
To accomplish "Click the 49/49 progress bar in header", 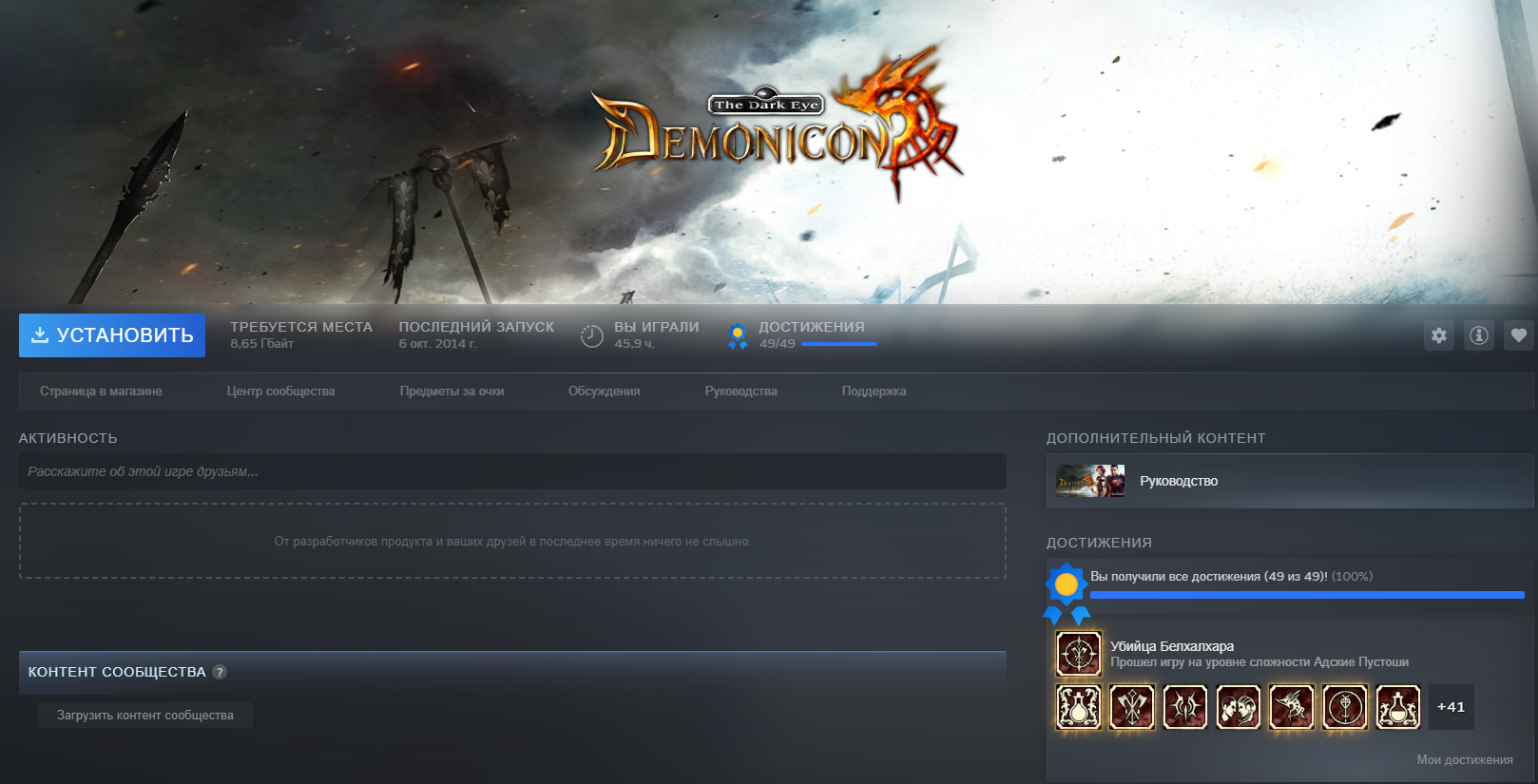I will pos(839,344).
